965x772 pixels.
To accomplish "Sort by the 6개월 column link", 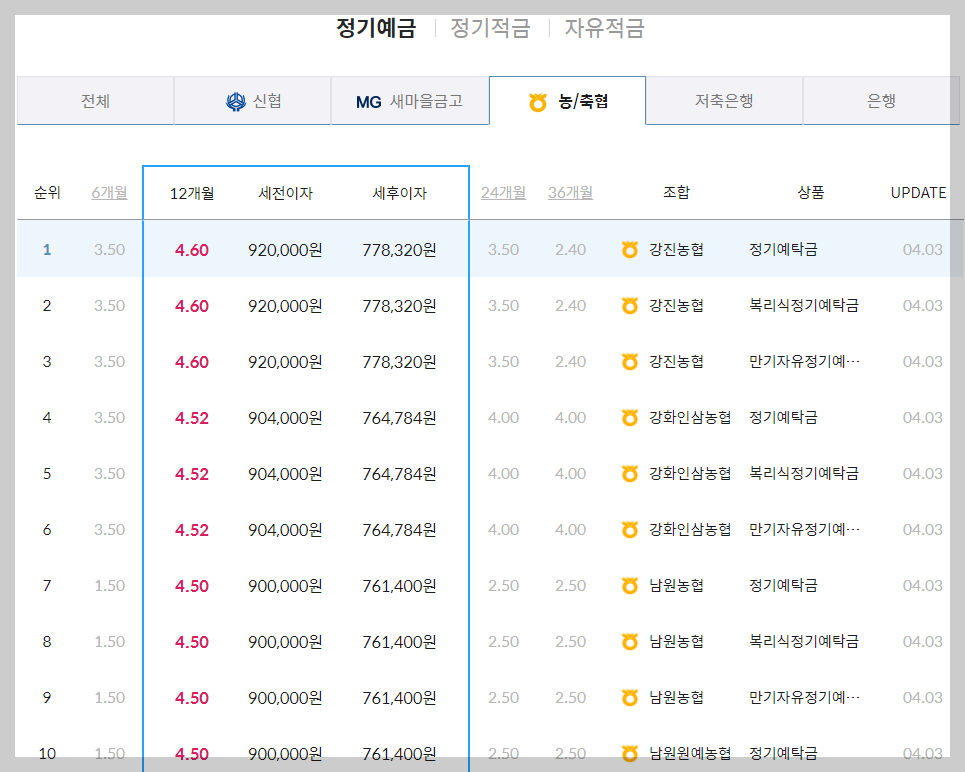I will [x=110, y=193].
